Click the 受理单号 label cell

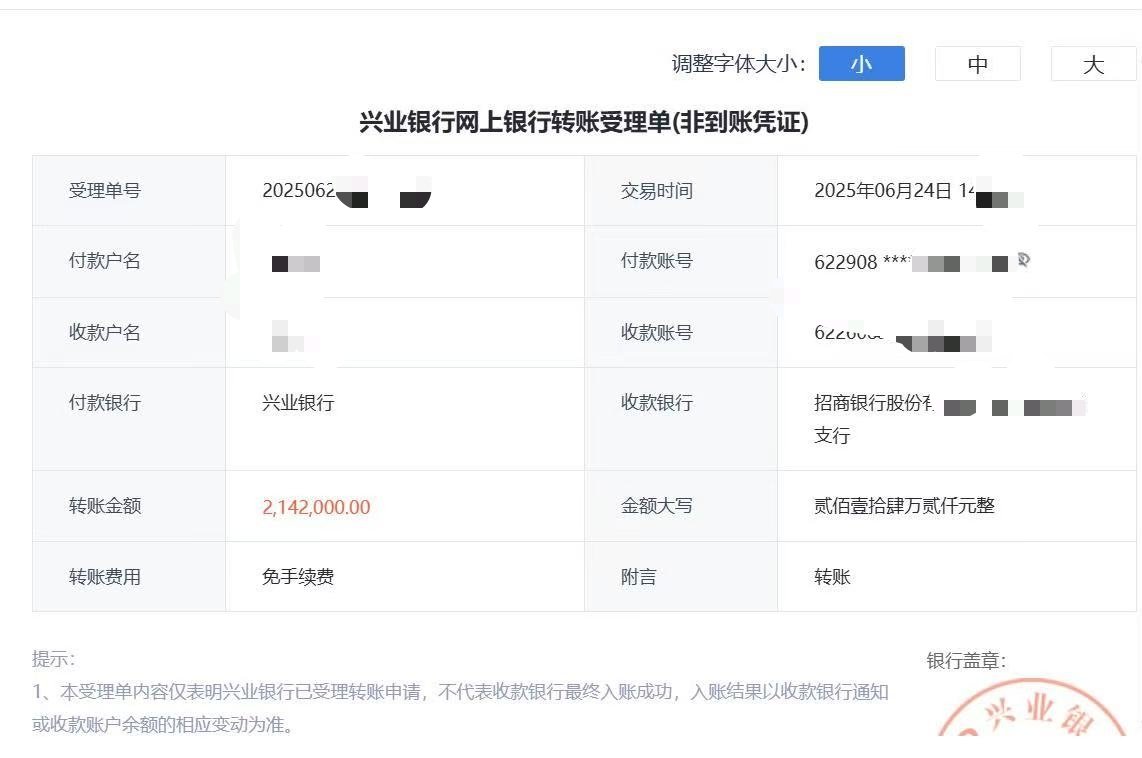[129, 191]
